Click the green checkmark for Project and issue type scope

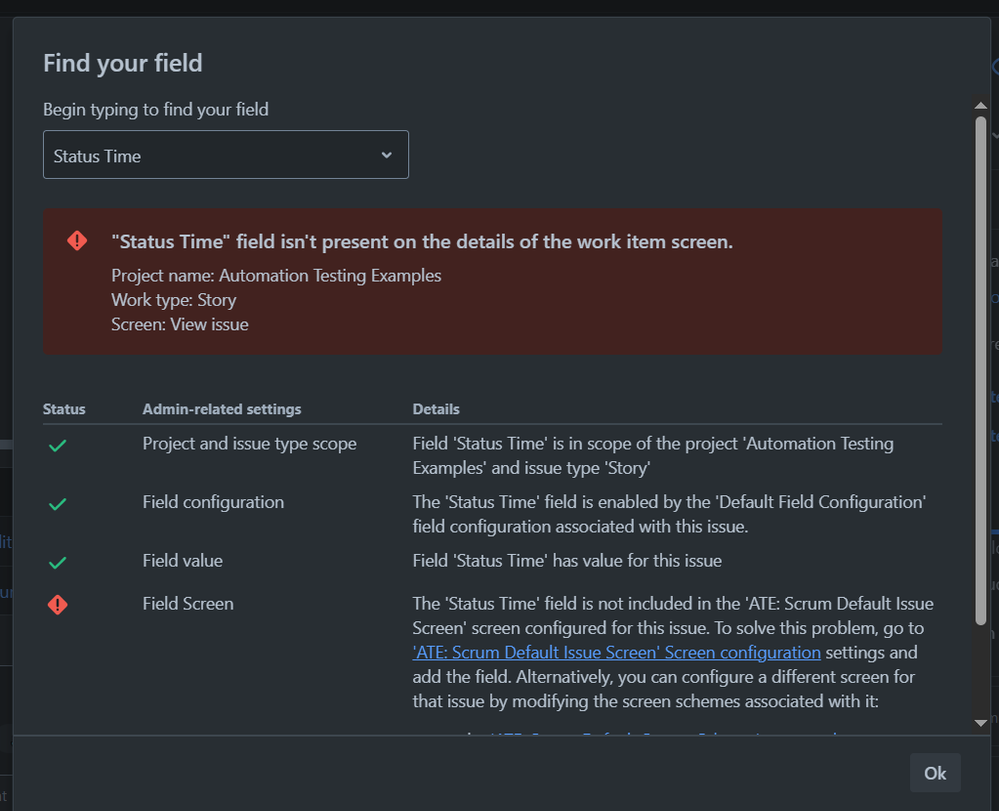[58, 445]
